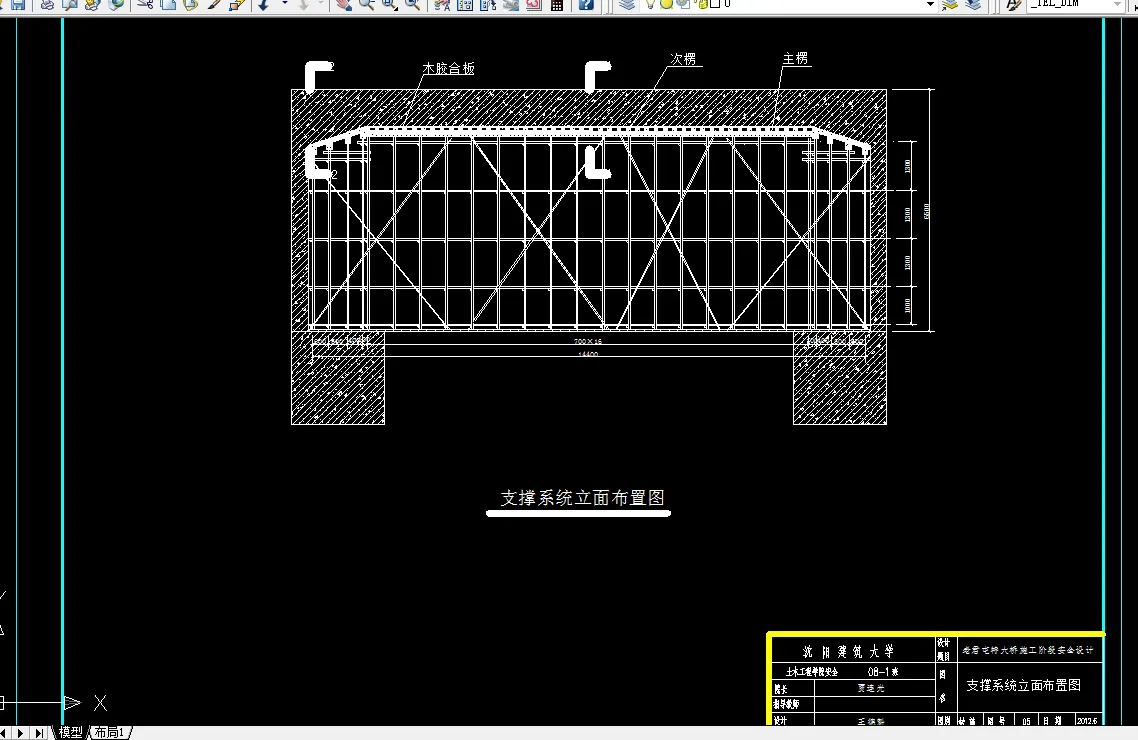Click the Publish icon
Image resolution: width=1138 pixels, height=740 pixels.
93,4
